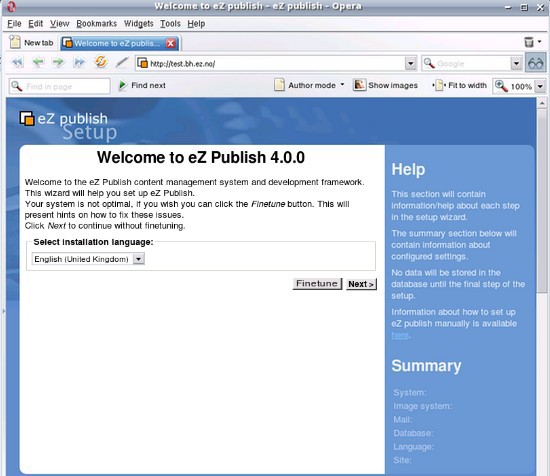Toggle Fit to width
The height and width of the screenshot is (476, 550).
(x=460, y=85)
